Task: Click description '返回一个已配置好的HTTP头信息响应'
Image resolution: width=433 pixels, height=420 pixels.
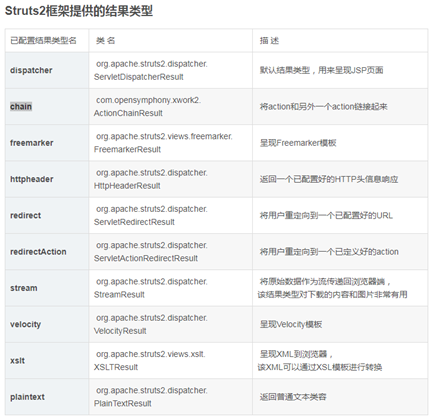Action: coord(329,179)
